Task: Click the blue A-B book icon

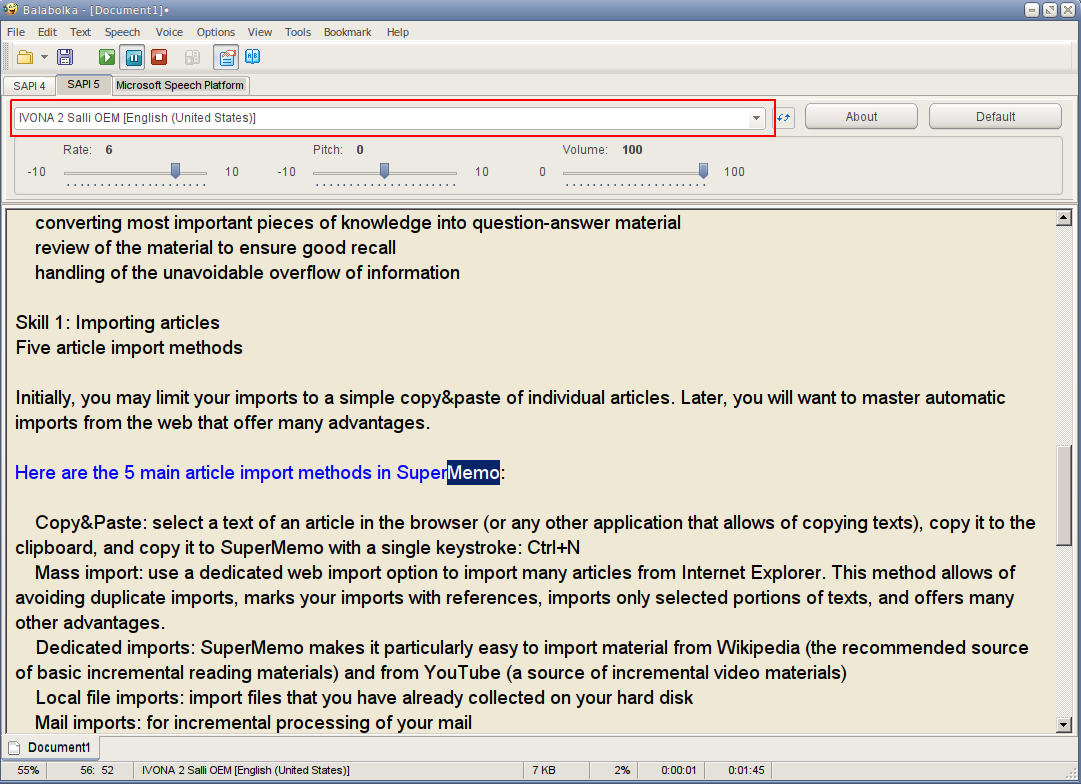Action: pos(253,57)
